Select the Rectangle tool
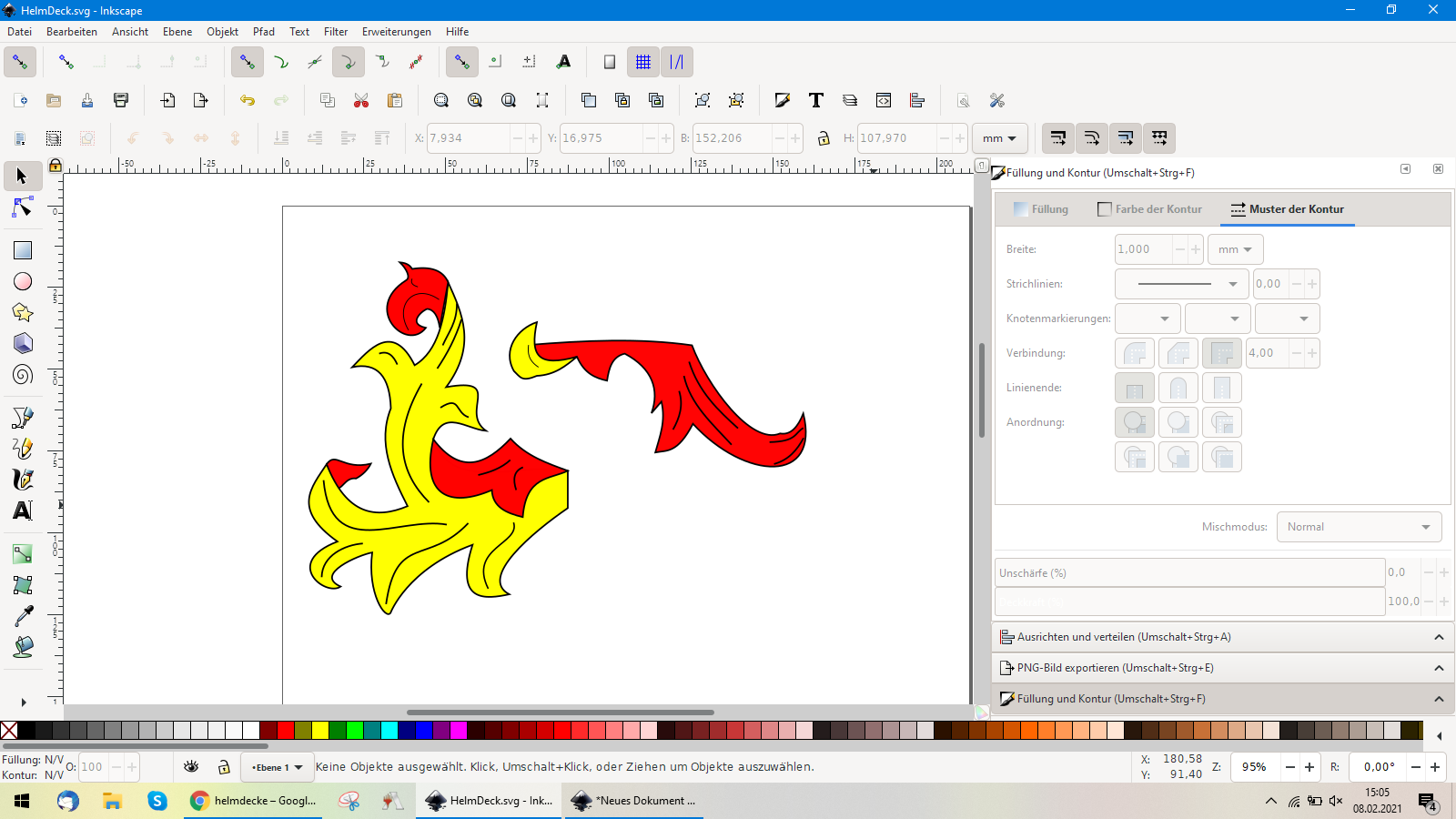Viewport: 1456px width, 819px height. 23,250
